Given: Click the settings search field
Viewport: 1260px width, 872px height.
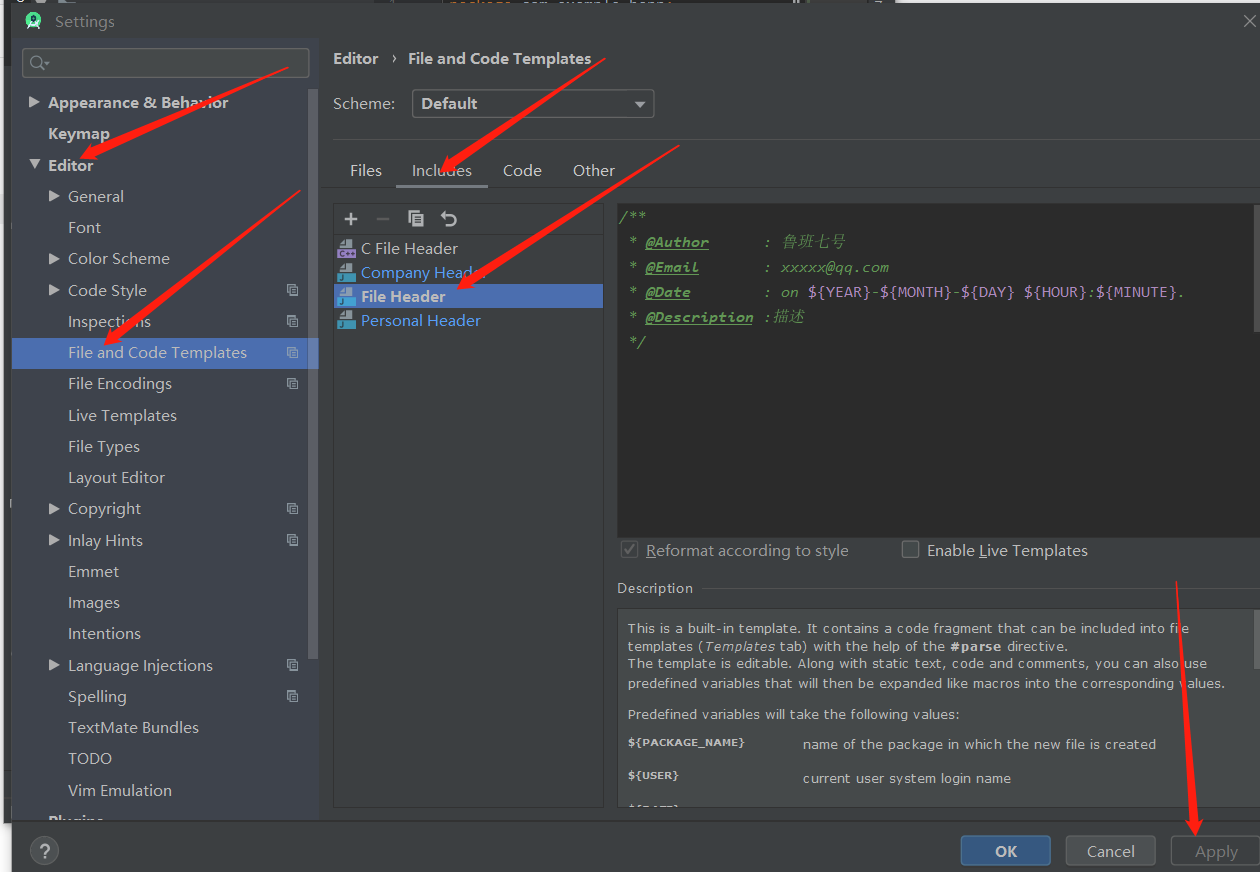Looking at the screenshot, I should tap(165, 62).
